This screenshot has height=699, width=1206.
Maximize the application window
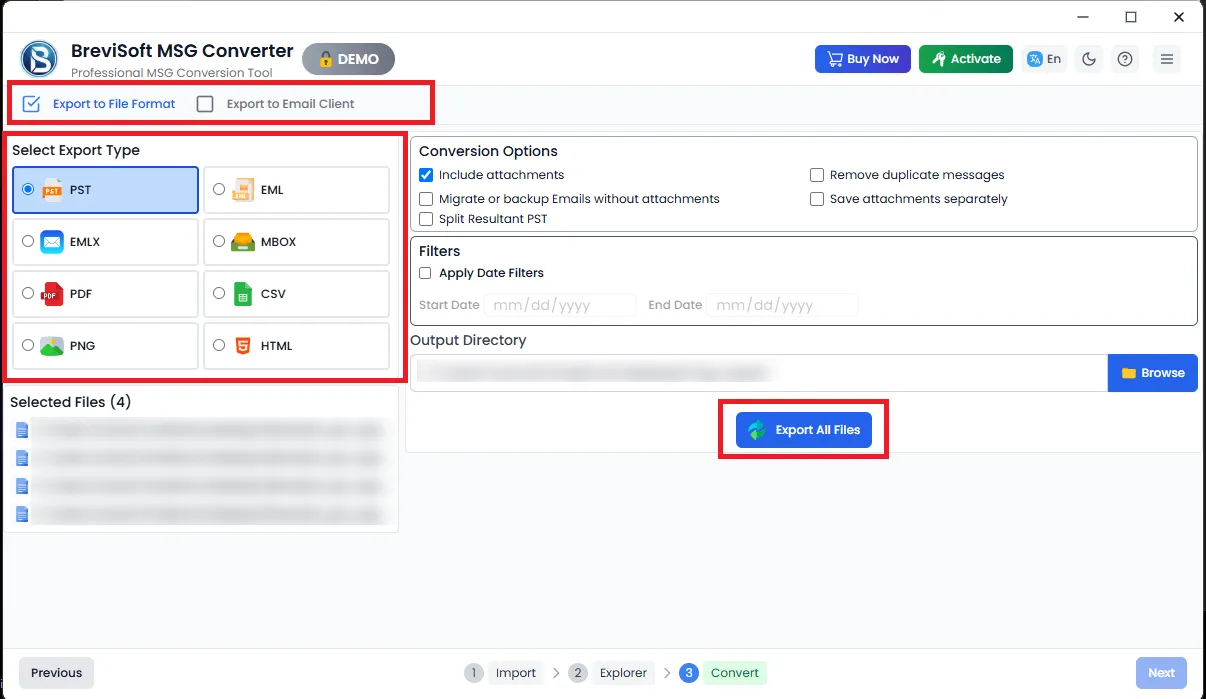[1131, 17]
